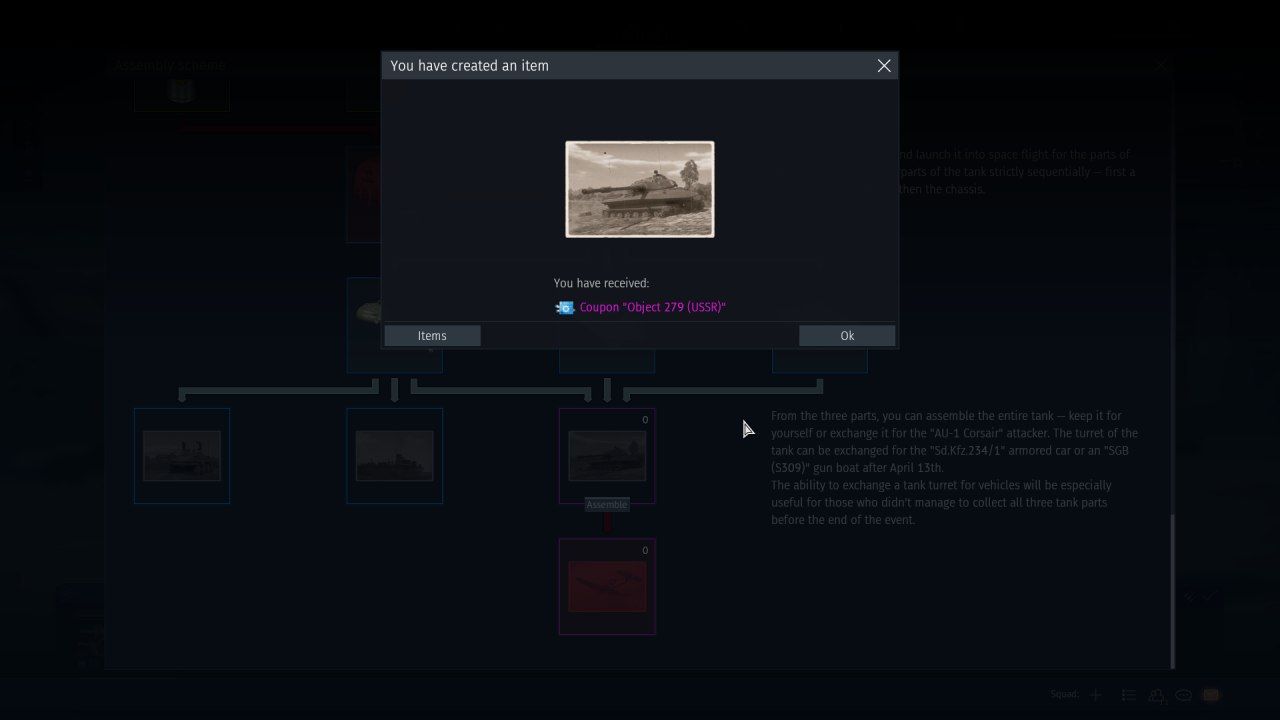Add a squad member with the plus icon
This screenshot has width=1280, height=720.
[x=1096, y=695]
